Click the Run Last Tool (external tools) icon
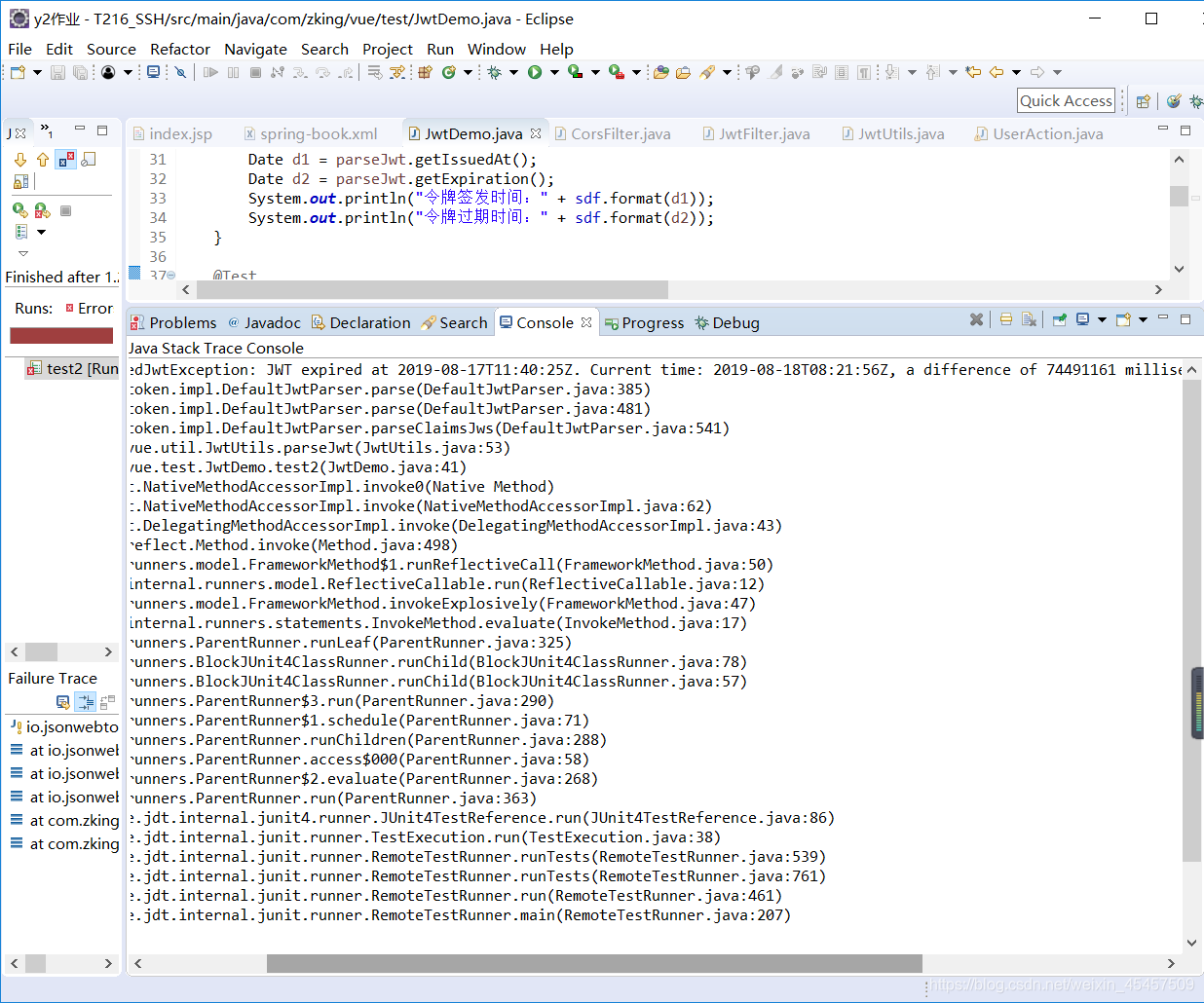Image resolution: width=1204 pixels, height=1003 pixels. [x=617, y=72]
